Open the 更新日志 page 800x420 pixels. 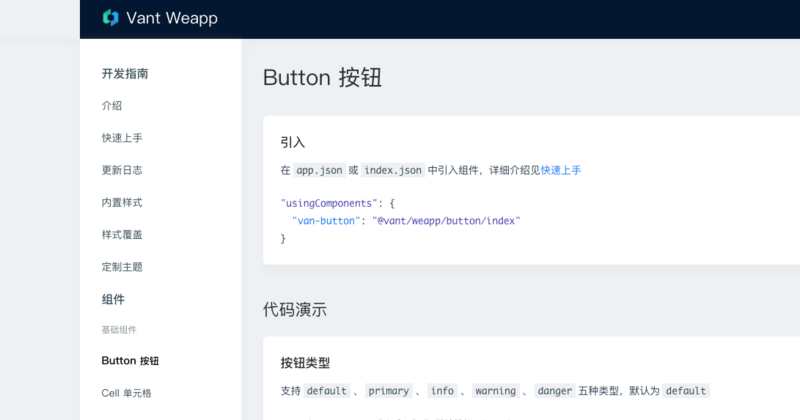(122, 170)
